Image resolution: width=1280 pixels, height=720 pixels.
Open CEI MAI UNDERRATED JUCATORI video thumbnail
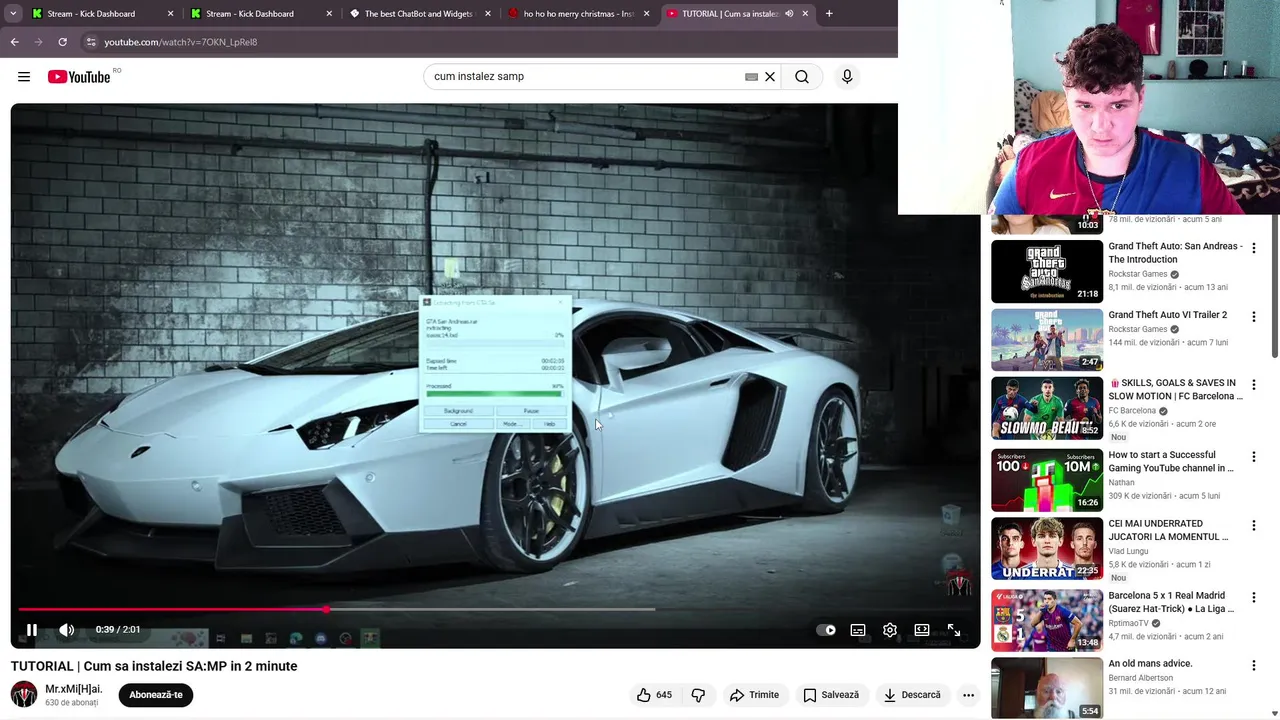pos(1047,548)
